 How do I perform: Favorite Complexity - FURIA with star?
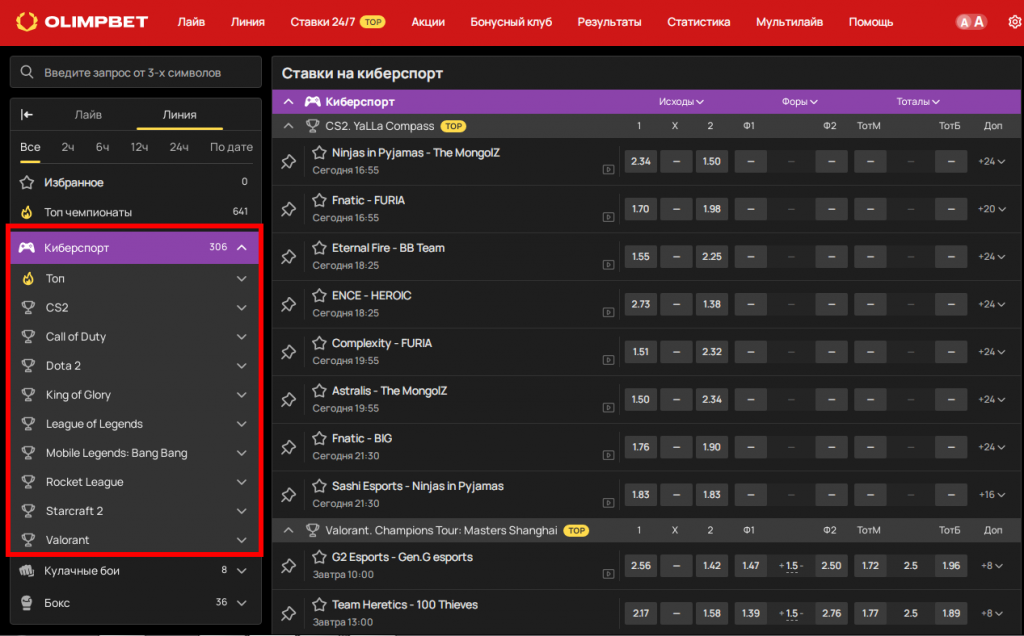[319, 343]
